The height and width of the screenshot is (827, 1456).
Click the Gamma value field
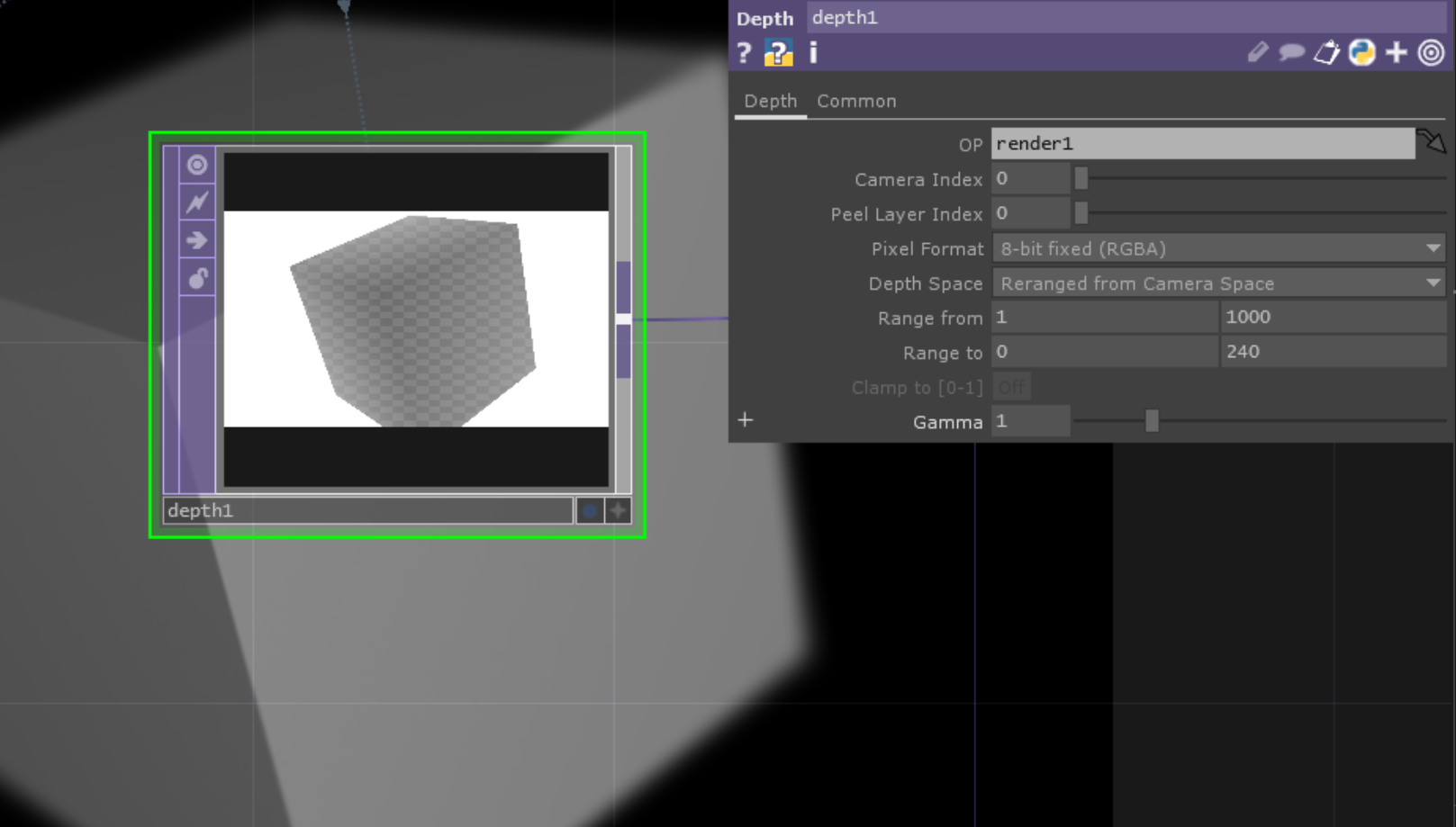pos(1030,421)
